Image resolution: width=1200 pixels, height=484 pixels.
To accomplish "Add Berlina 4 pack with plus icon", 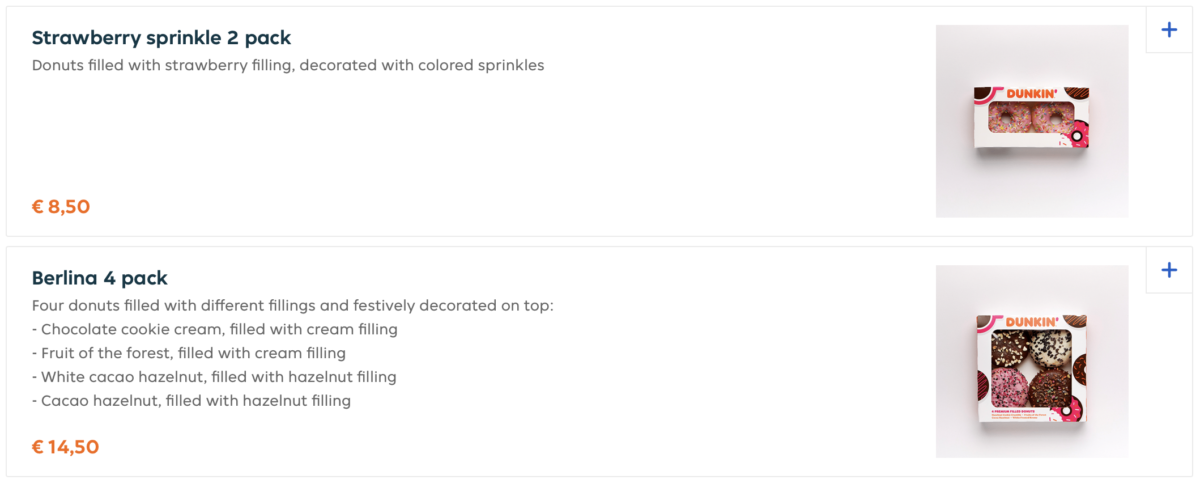I will tap(1169, 270).
